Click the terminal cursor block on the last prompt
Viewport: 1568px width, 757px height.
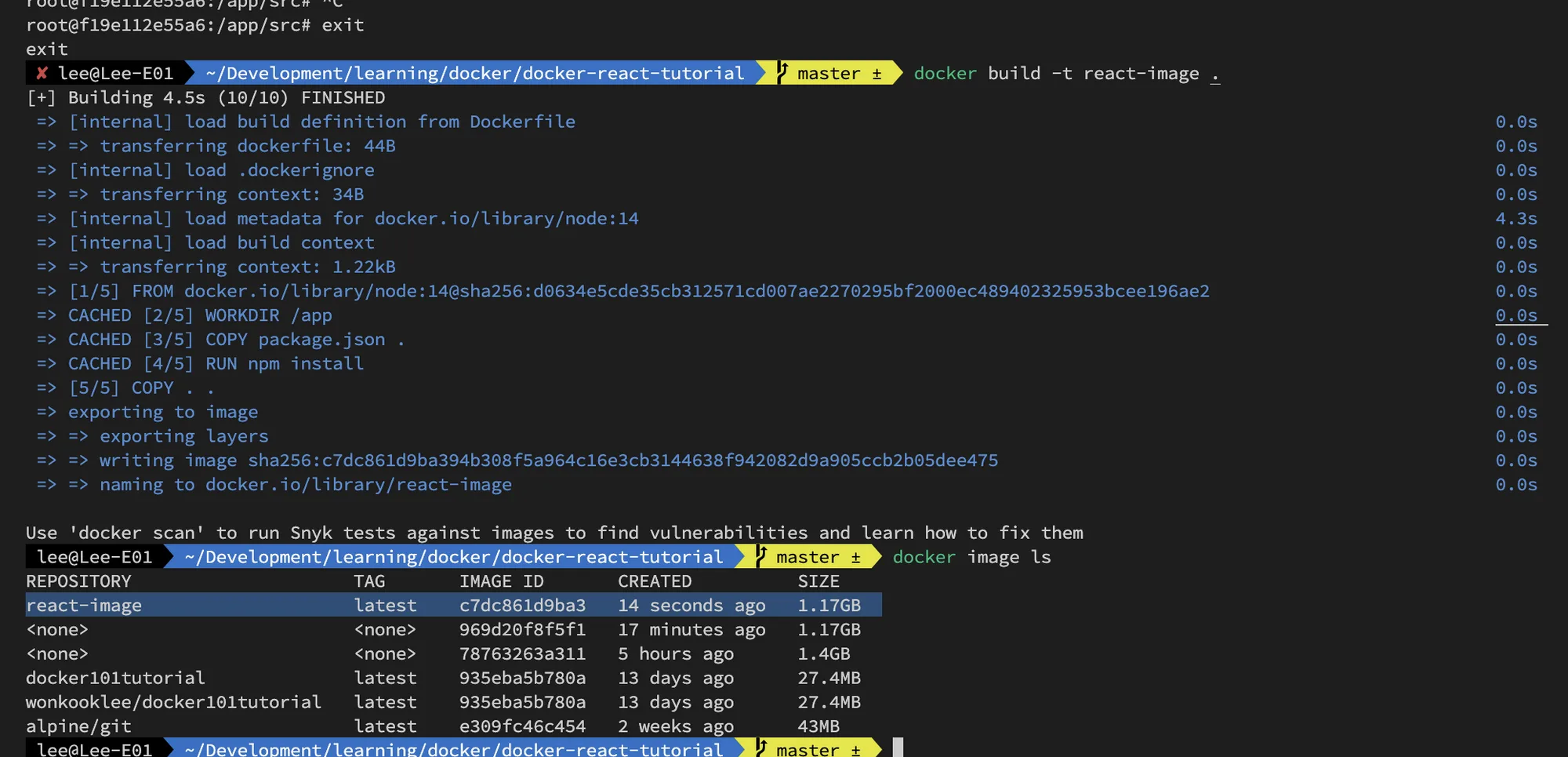(x=898, y=748)
